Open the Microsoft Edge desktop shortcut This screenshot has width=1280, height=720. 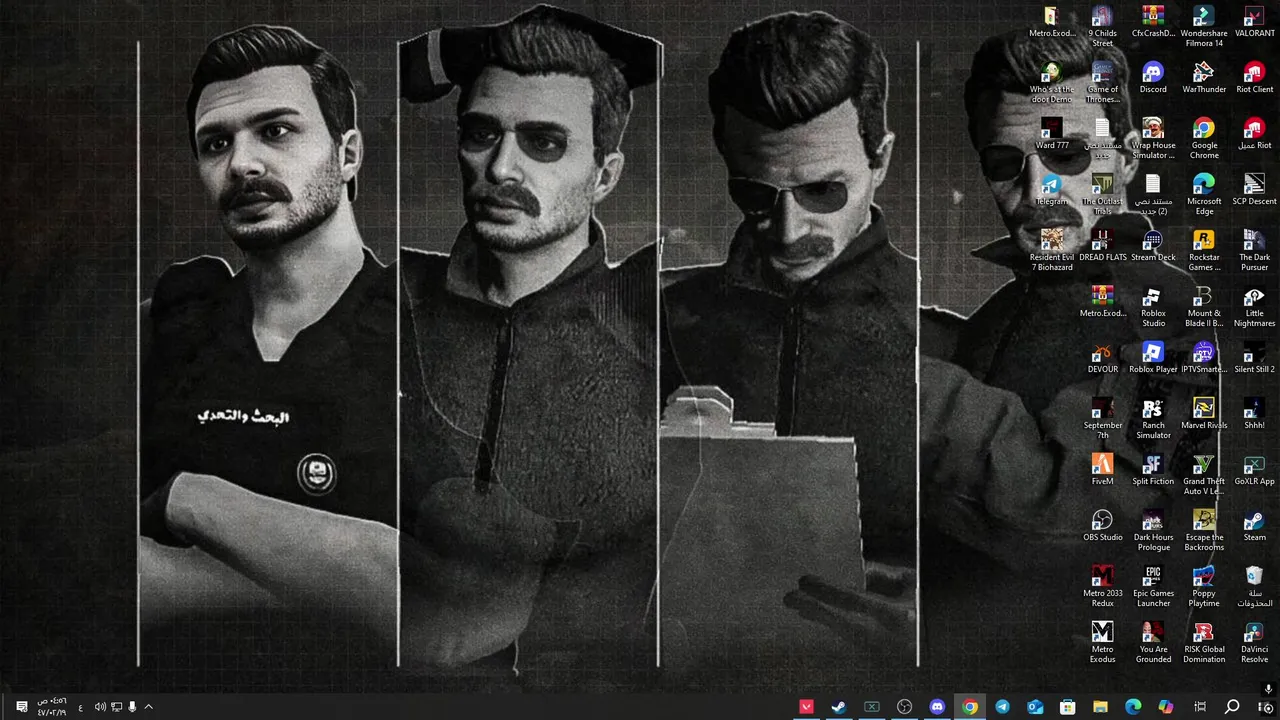point(1203,195)
